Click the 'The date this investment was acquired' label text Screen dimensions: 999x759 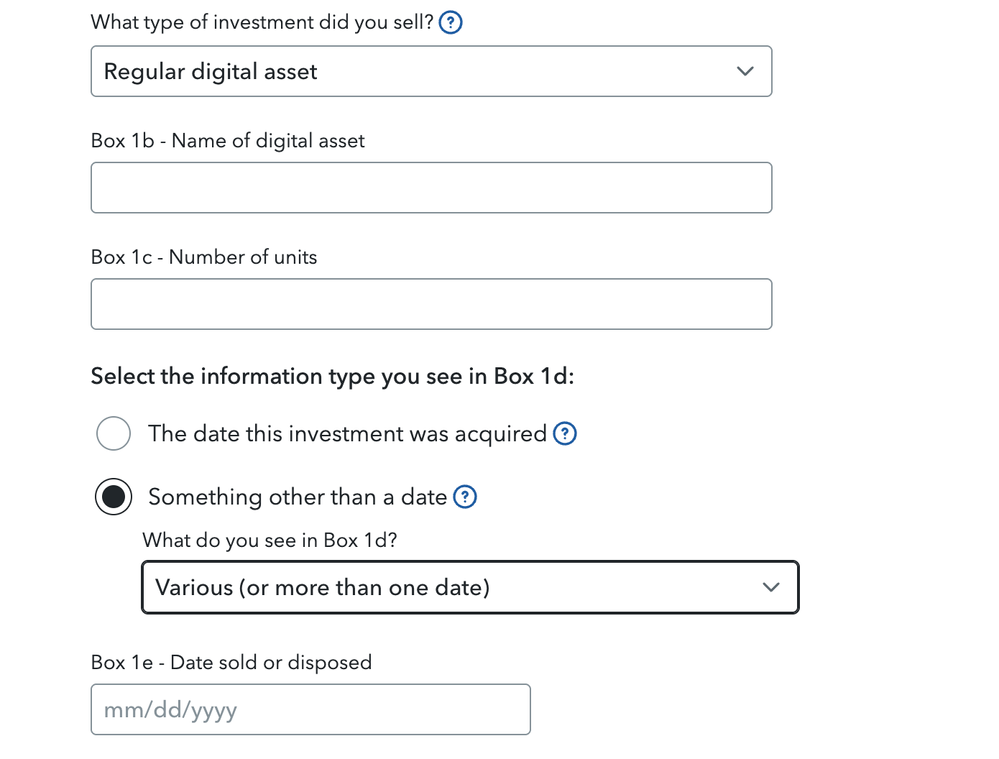(347, 434)
